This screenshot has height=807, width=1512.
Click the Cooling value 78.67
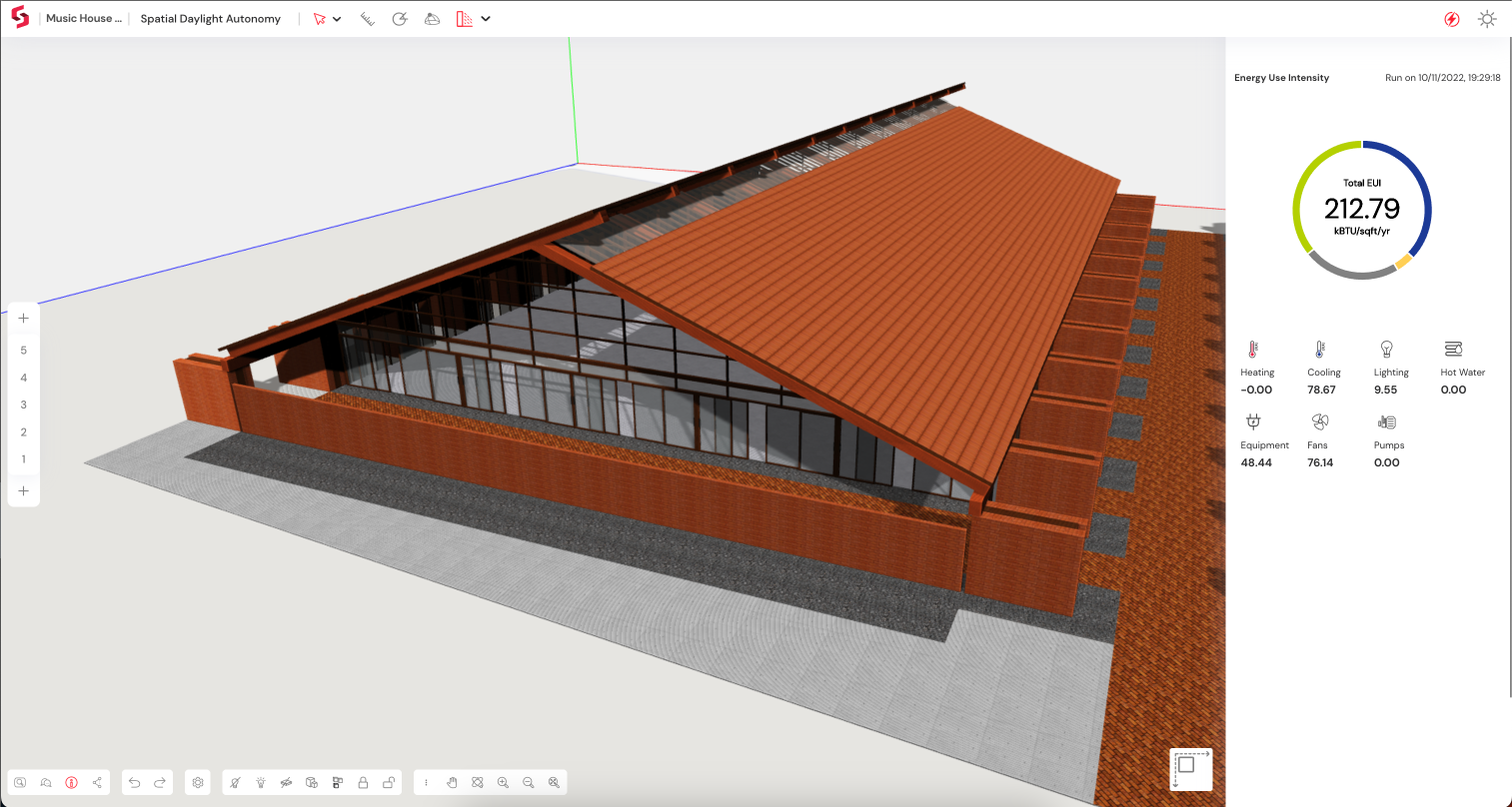1321,391
